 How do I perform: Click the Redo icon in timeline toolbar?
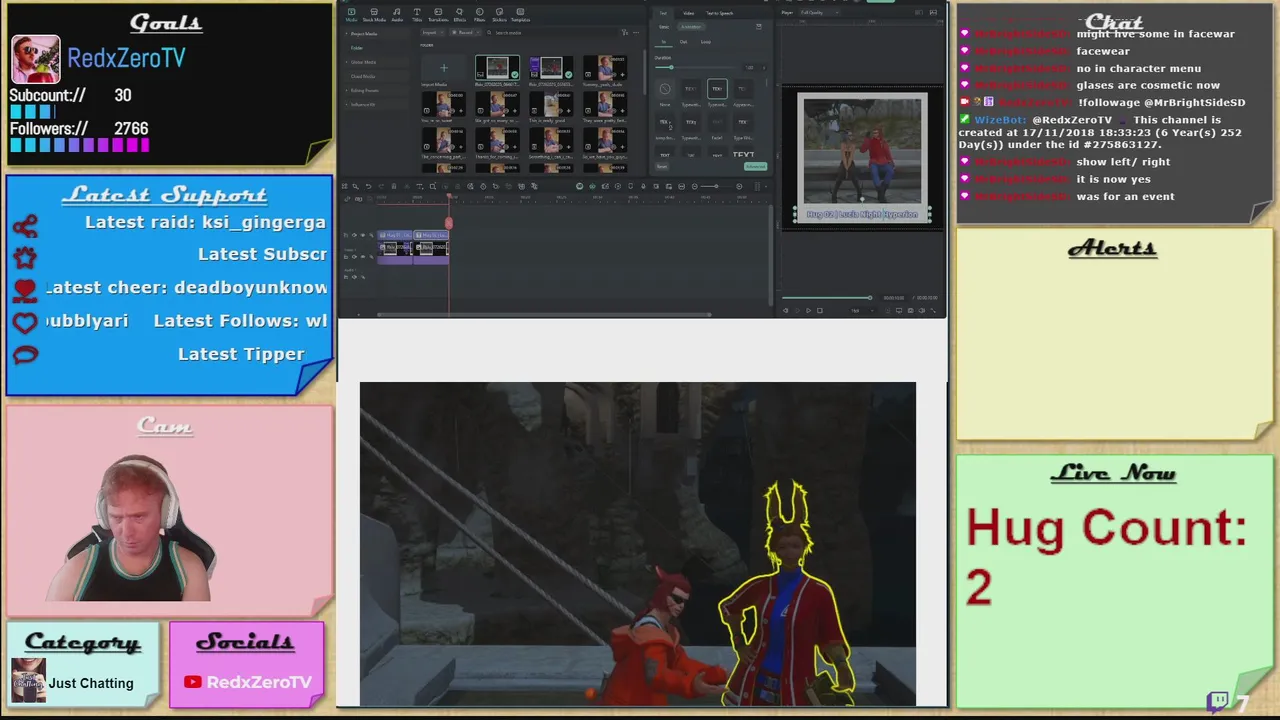point(381,186)
